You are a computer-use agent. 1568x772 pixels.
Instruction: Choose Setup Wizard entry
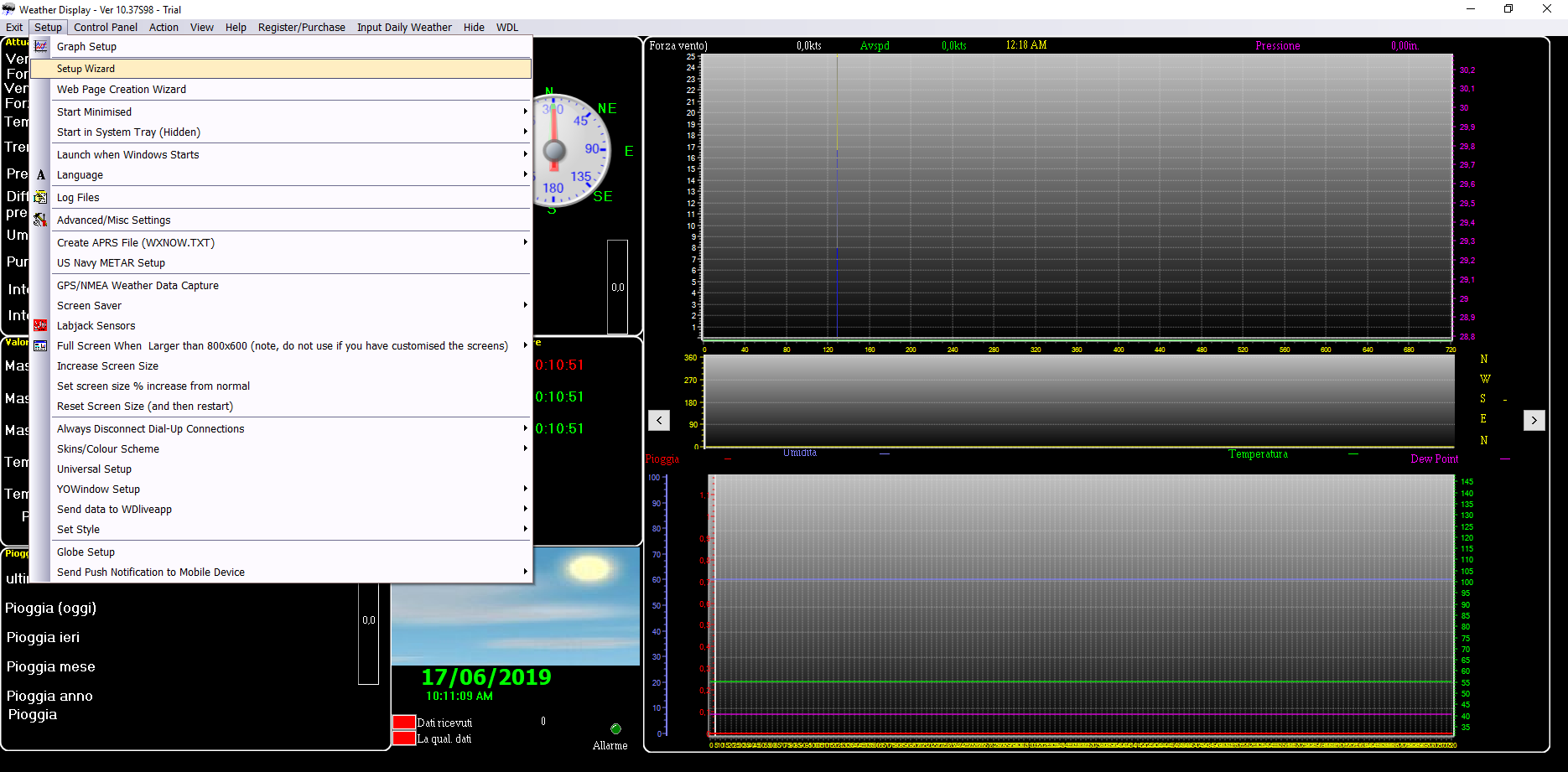tap(281, 69)
